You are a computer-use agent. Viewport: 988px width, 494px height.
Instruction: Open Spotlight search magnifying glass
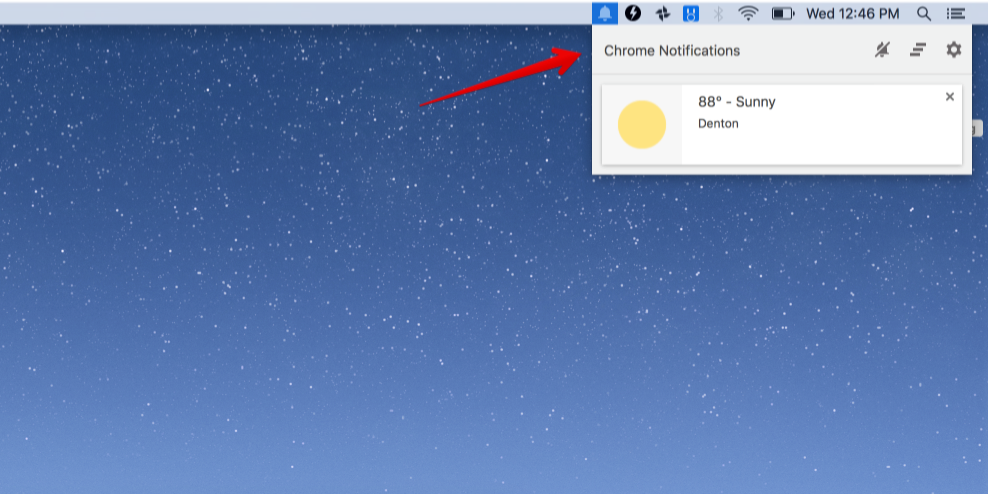[924, 13]
